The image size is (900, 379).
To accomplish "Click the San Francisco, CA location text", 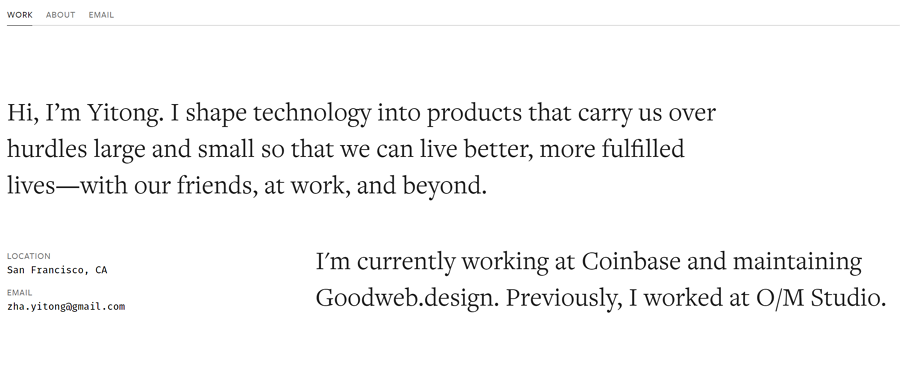I will click(57, 270).
